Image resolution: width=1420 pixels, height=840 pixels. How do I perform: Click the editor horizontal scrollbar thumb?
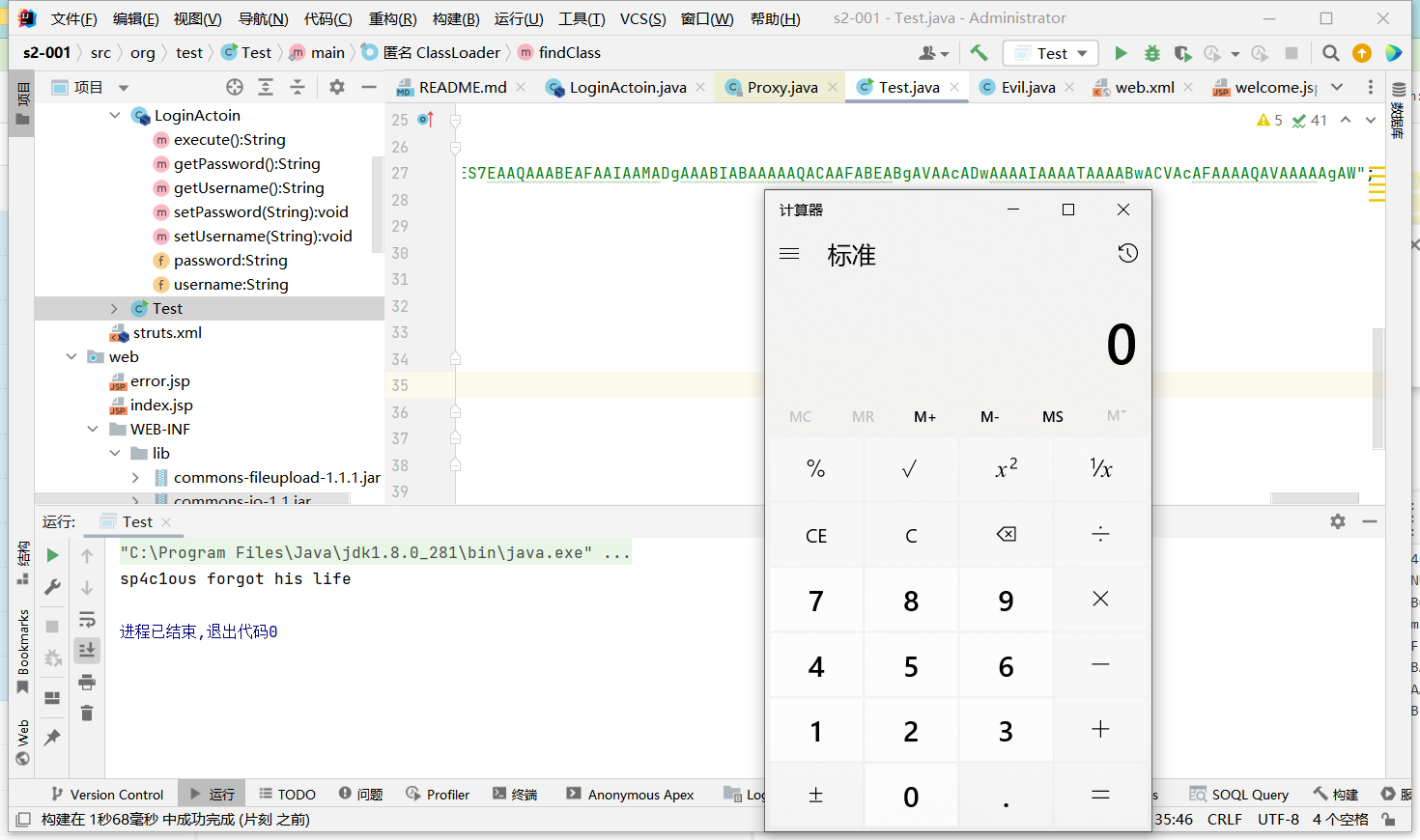point(1315,498)
